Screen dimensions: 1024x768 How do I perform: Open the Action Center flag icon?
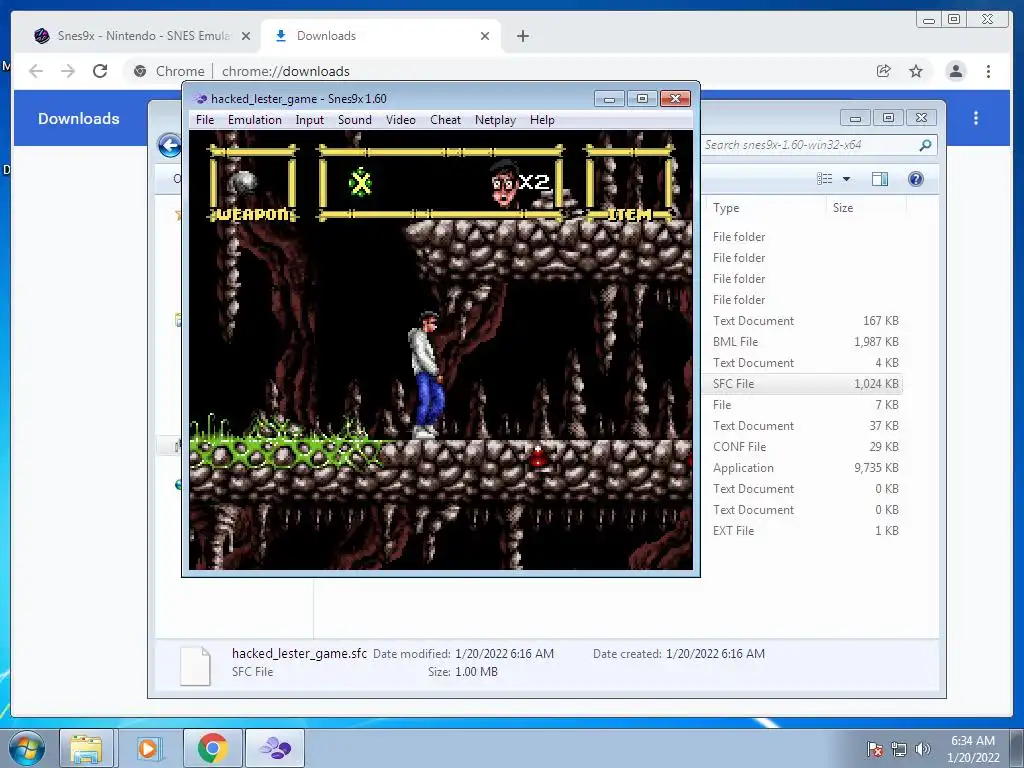875,749
